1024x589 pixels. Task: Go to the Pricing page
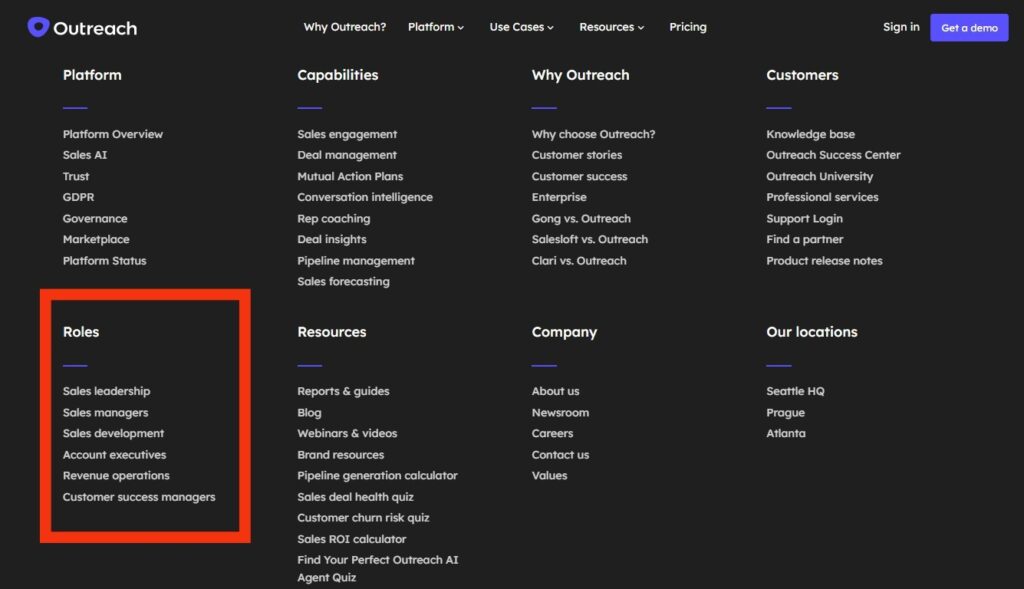point(687,27)
